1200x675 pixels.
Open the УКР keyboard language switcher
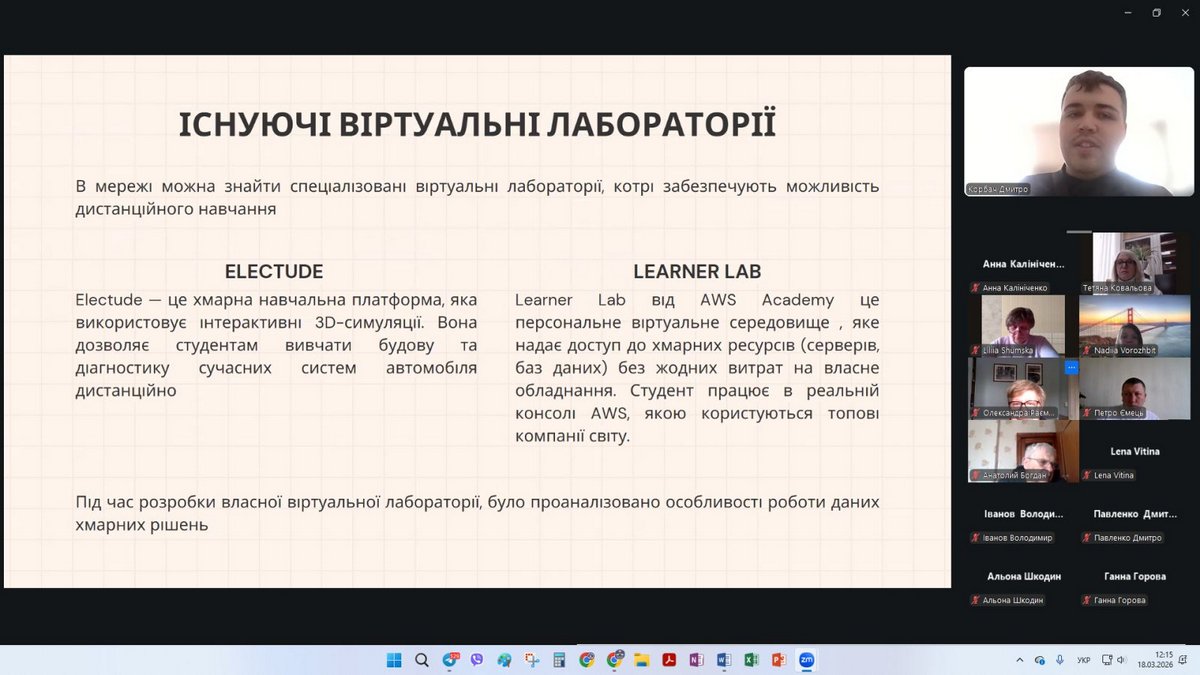click(x=1083, y=660)
